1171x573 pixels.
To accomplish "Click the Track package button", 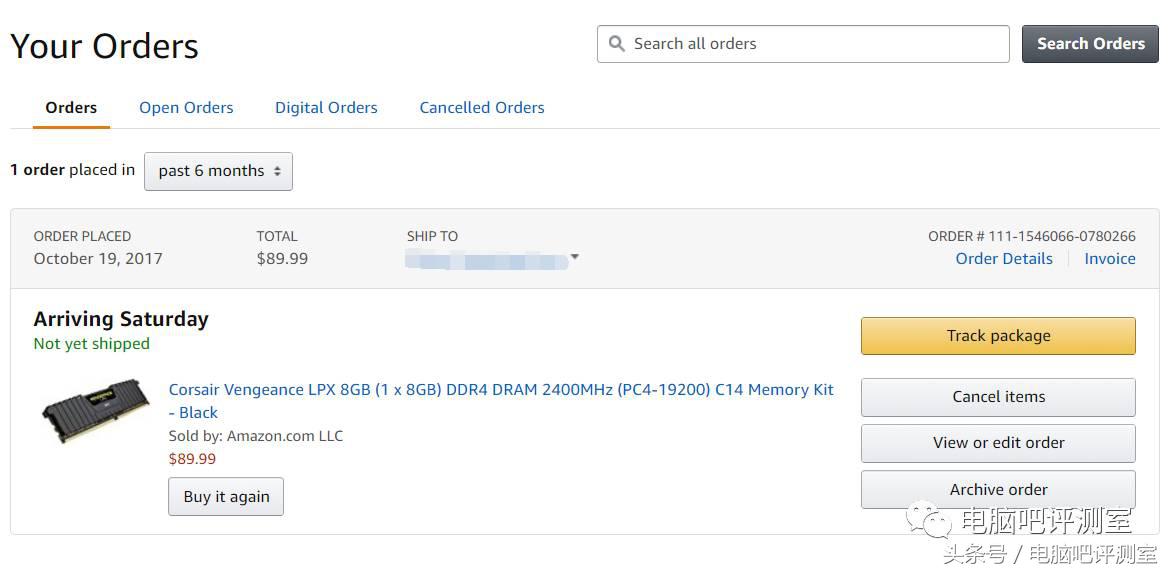I will pos(998,336).
